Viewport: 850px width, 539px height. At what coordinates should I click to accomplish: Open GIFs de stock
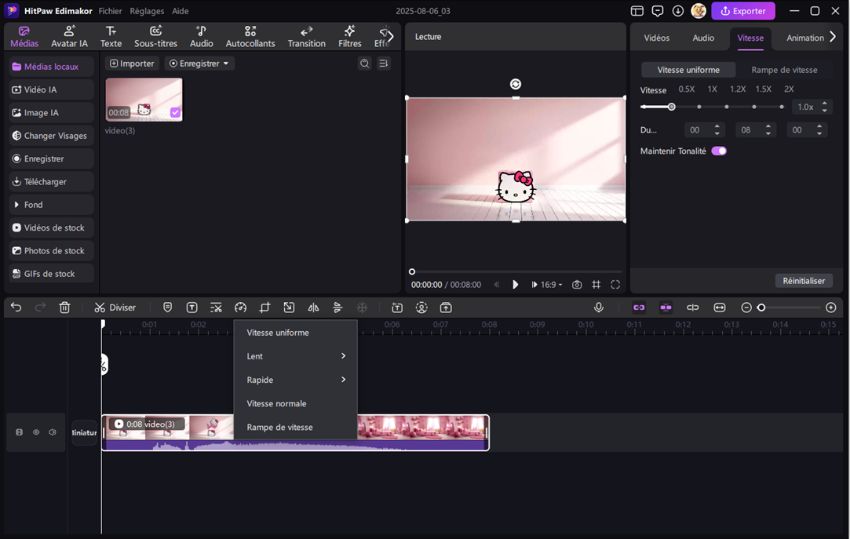click(51, 274)
